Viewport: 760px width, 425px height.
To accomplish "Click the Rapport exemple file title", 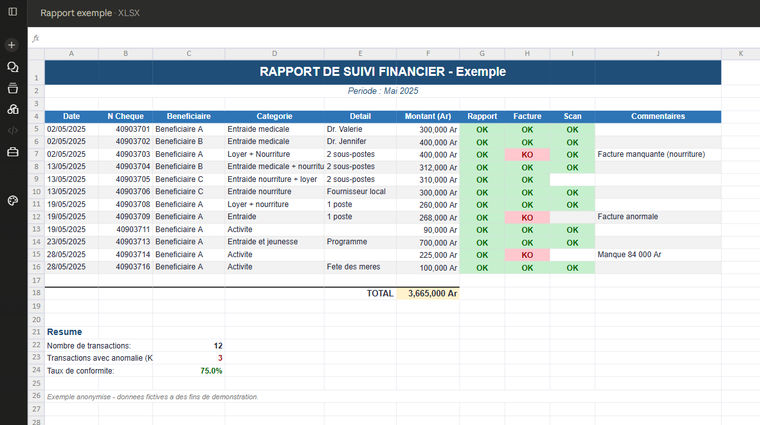I will pyautogui.click(x=76, y=13).
